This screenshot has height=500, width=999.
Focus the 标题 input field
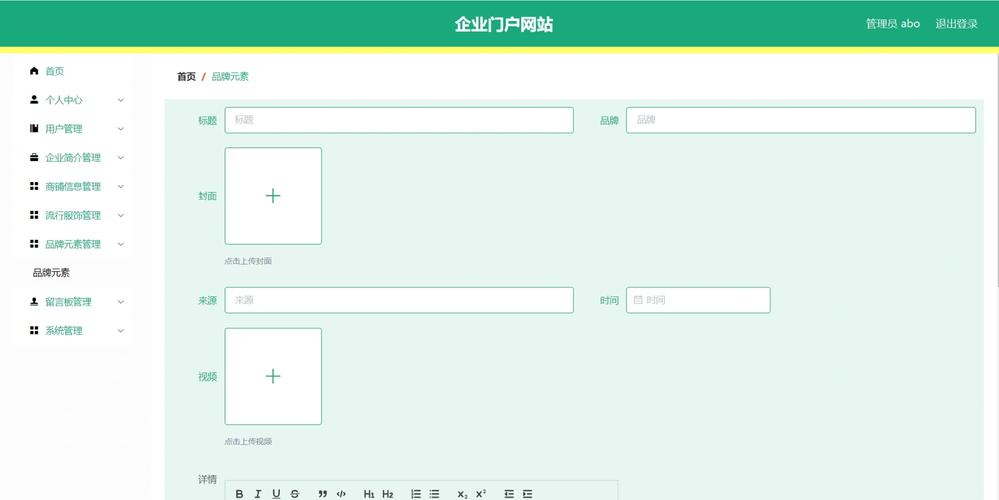pos(399,120)
